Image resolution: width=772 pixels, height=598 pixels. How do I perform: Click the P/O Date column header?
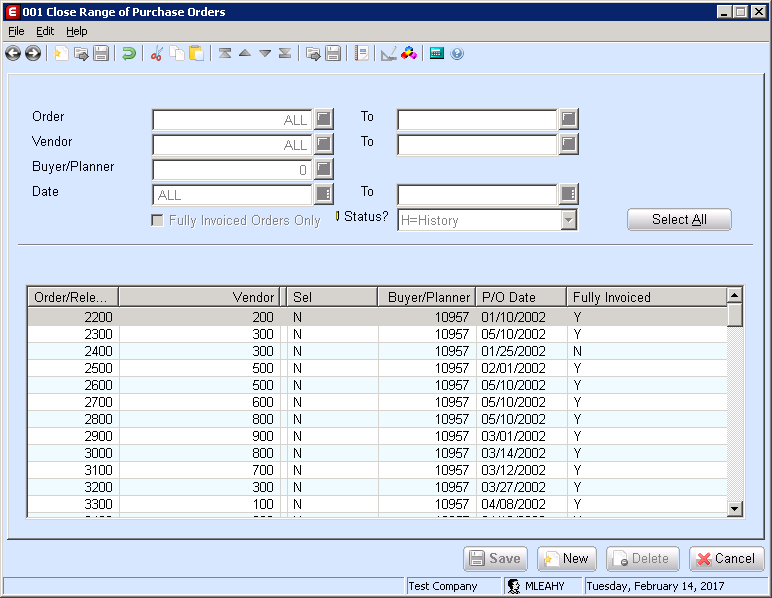tap(521, 297)
